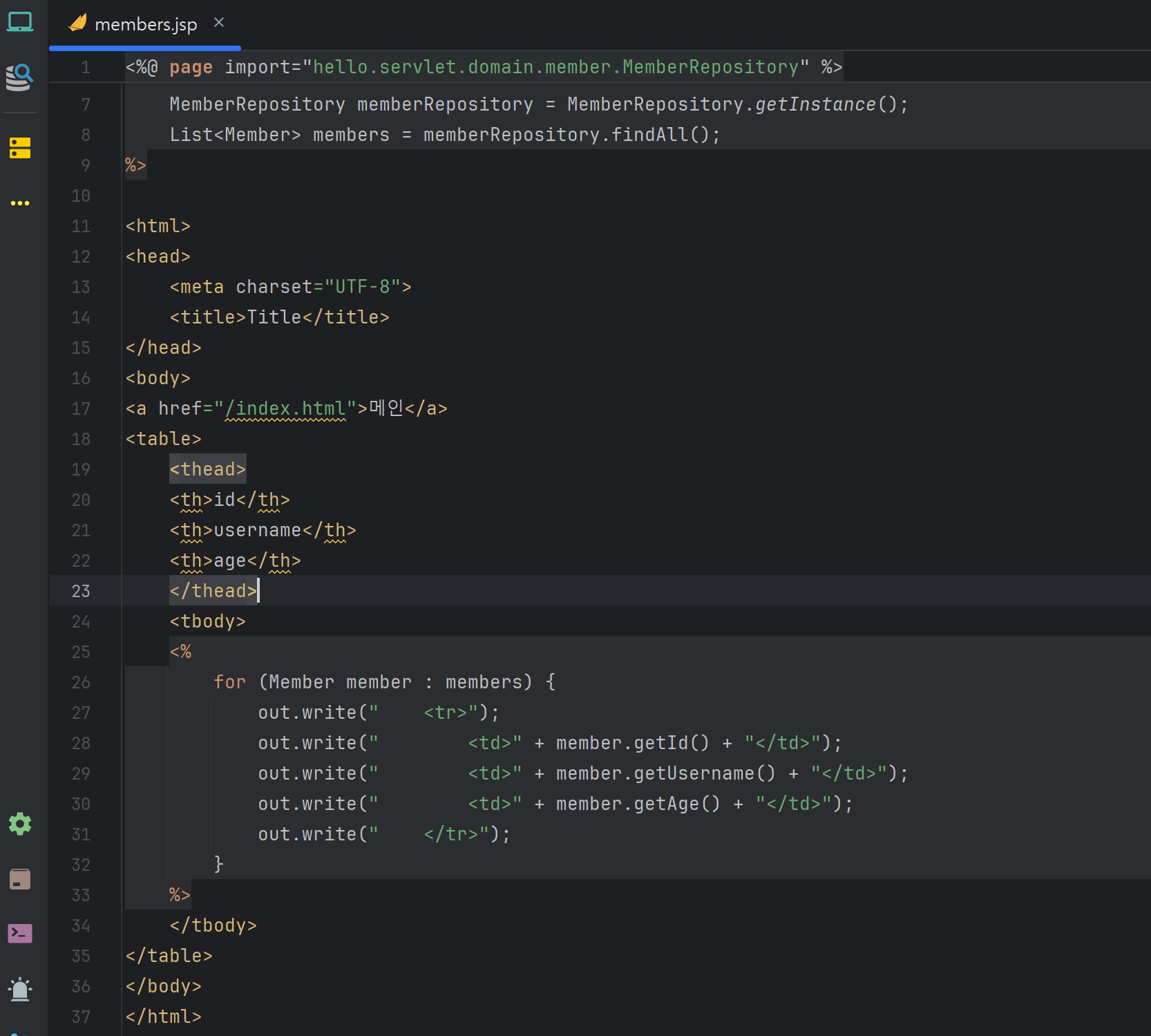Viewport: 1151px width, 1036px height.
Task: Open the green Services gear icon
Action: pyautogui.click(x=20, y=824)
